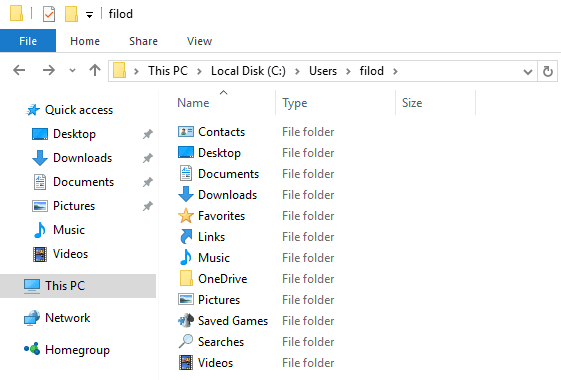
Task: Expand the address bar history dropdown
Action: coord(528,72)
